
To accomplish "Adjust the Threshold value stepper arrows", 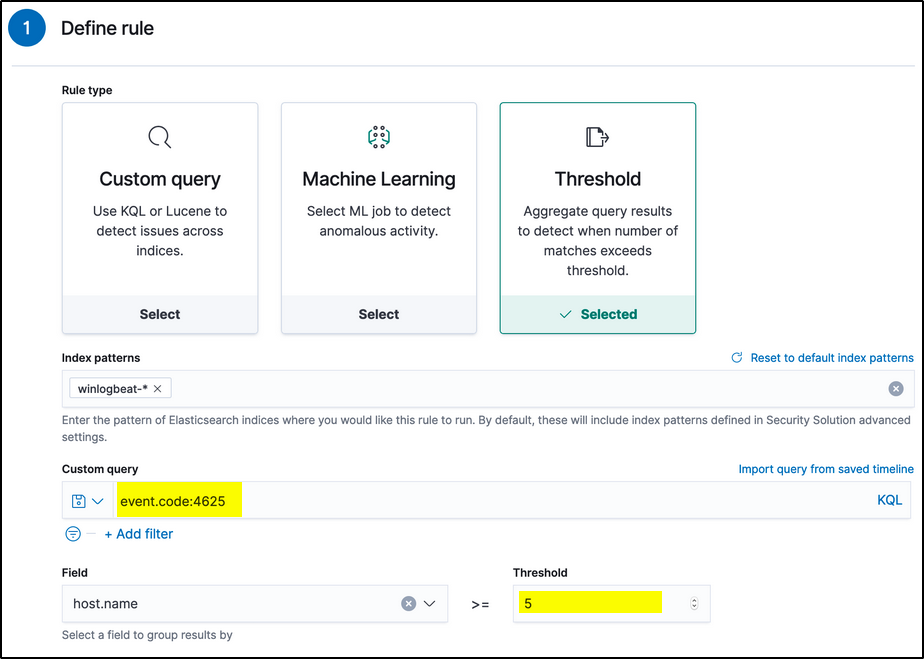I will (694, 604).
